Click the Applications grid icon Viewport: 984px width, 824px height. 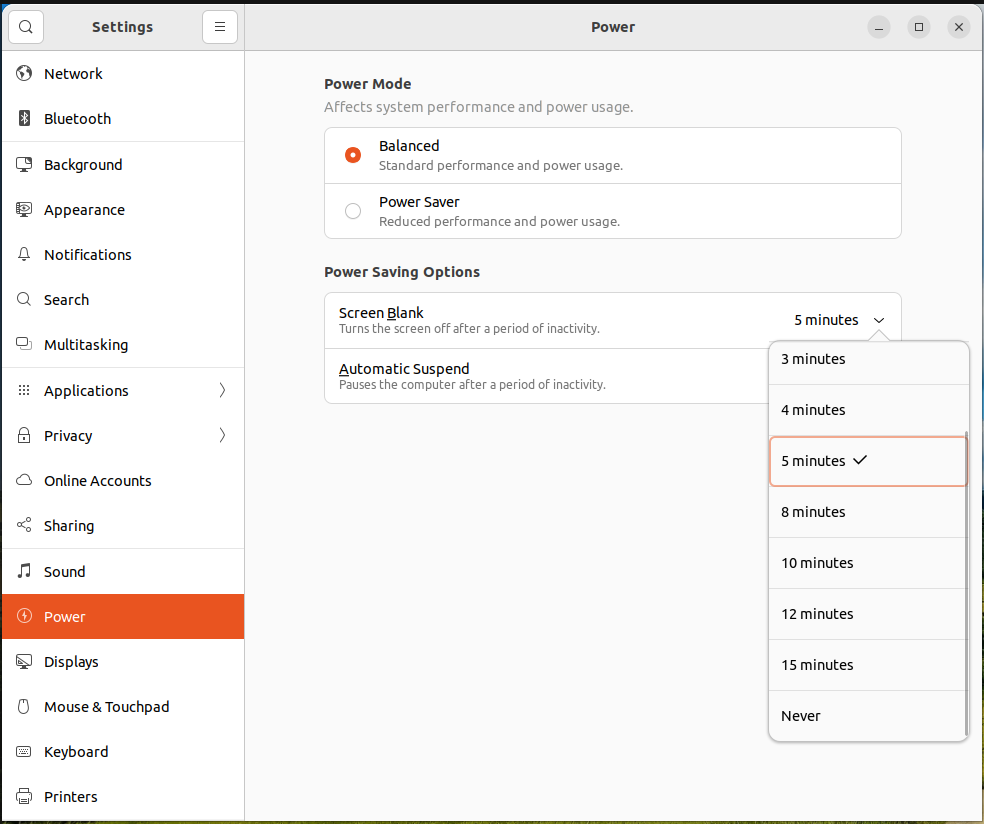pos(24,390)
